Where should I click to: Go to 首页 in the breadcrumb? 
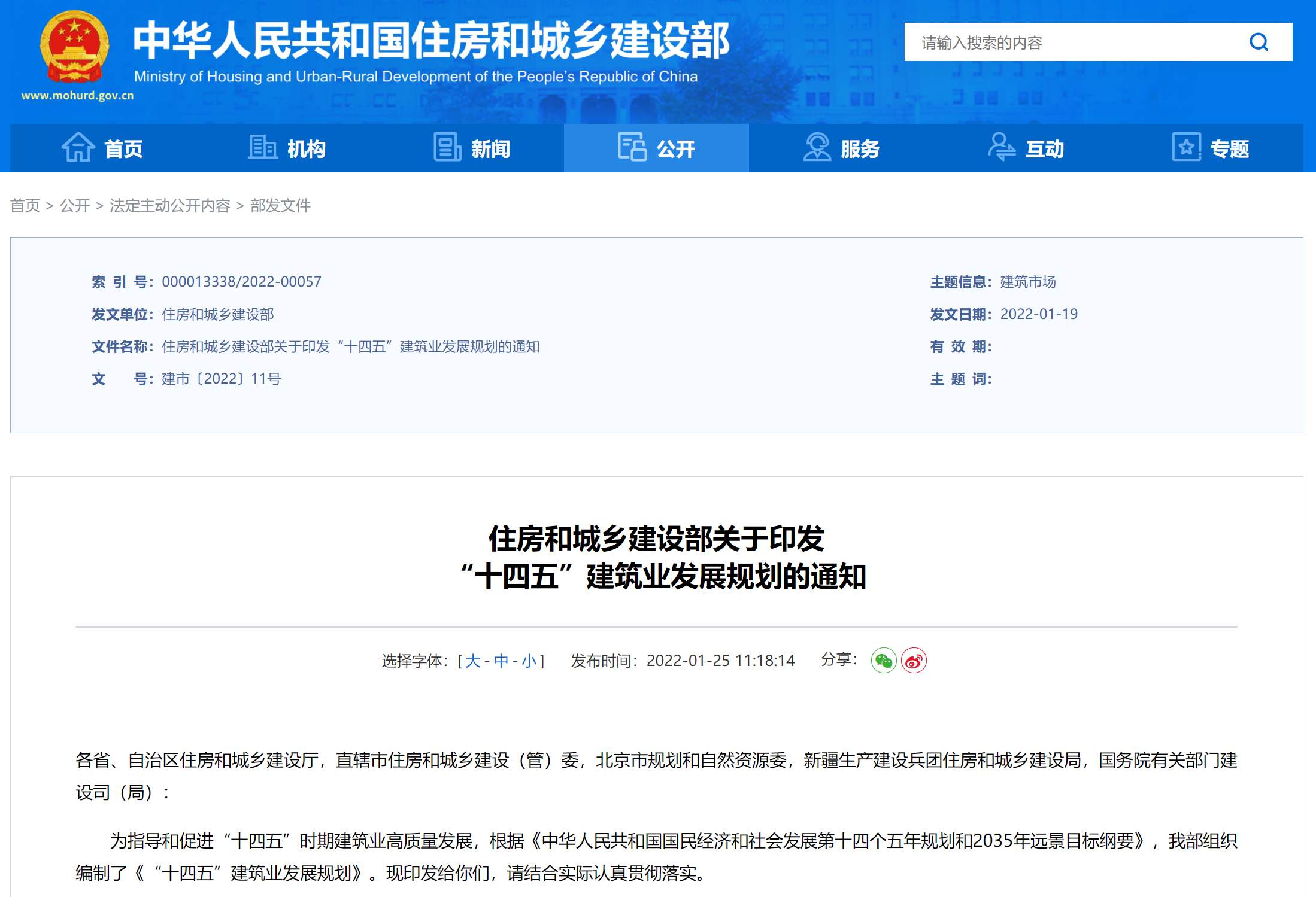pyautogui.click(x=25, y=206)
